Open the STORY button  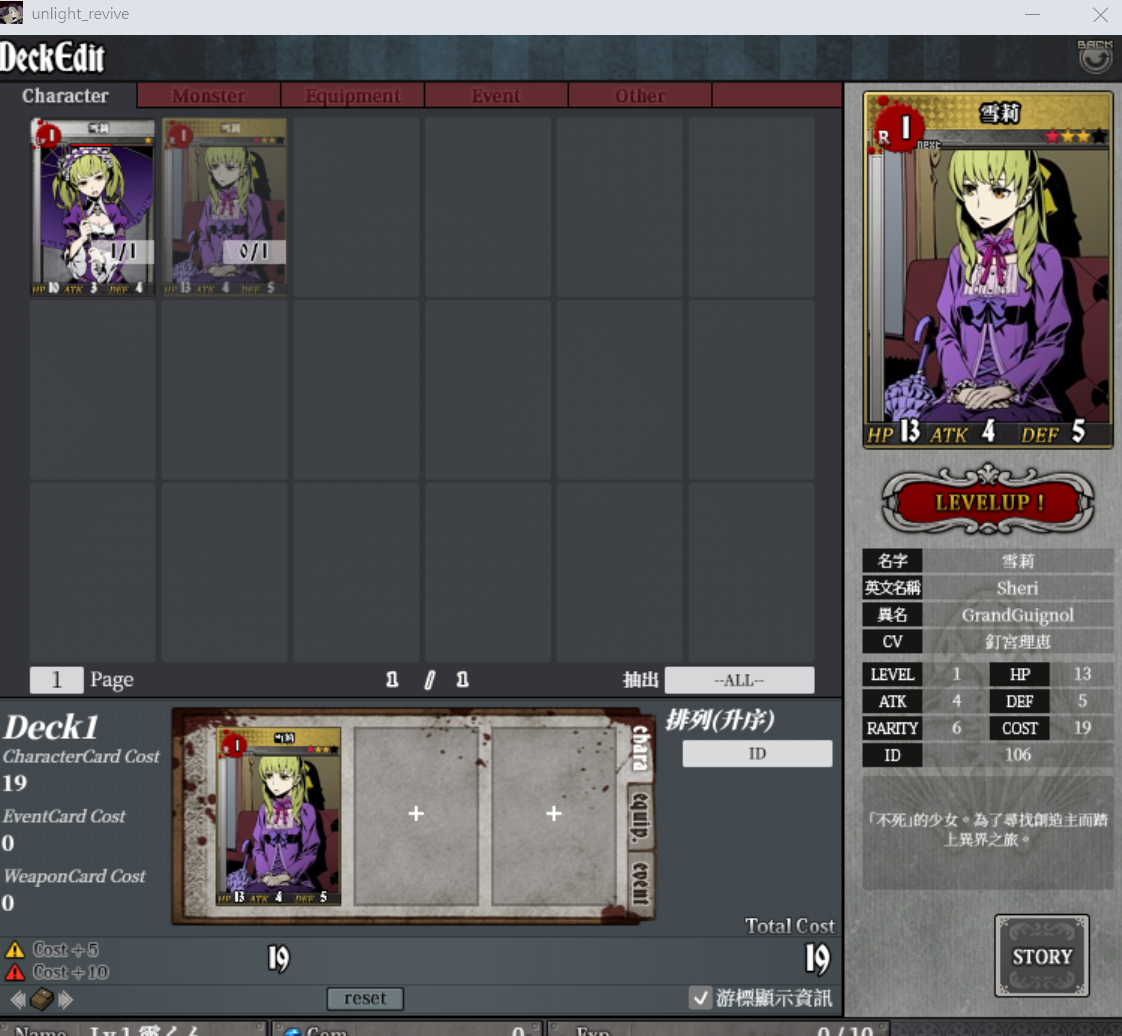[x=1042, y=956]
